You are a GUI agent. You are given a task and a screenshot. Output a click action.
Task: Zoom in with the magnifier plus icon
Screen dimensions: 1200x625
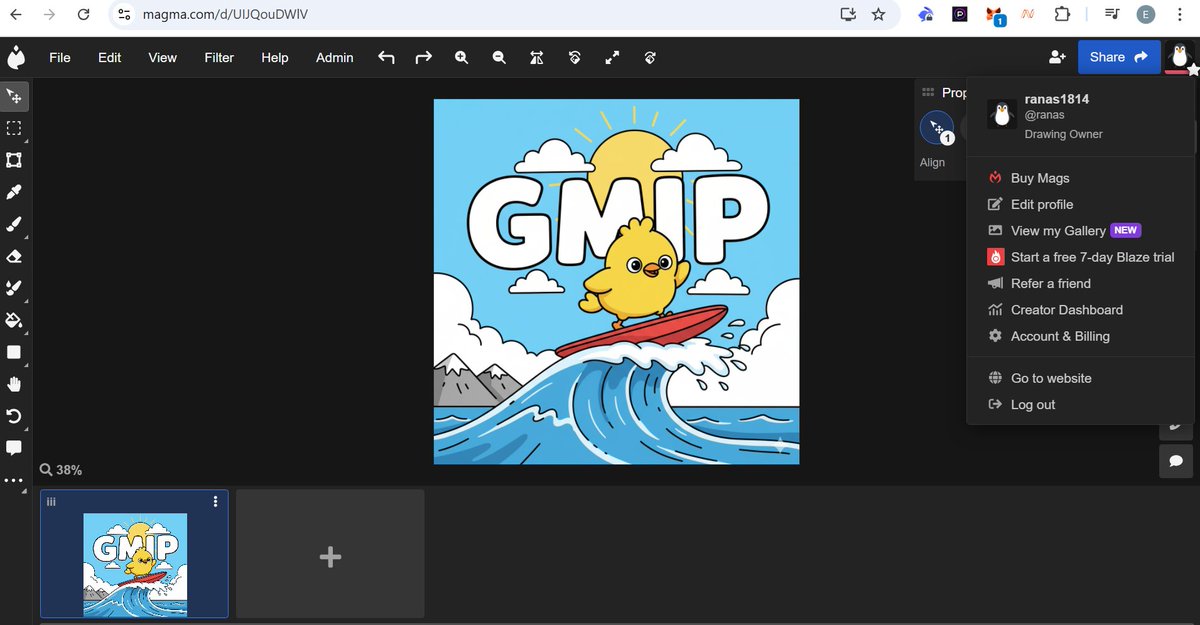(x=462, y=58)
